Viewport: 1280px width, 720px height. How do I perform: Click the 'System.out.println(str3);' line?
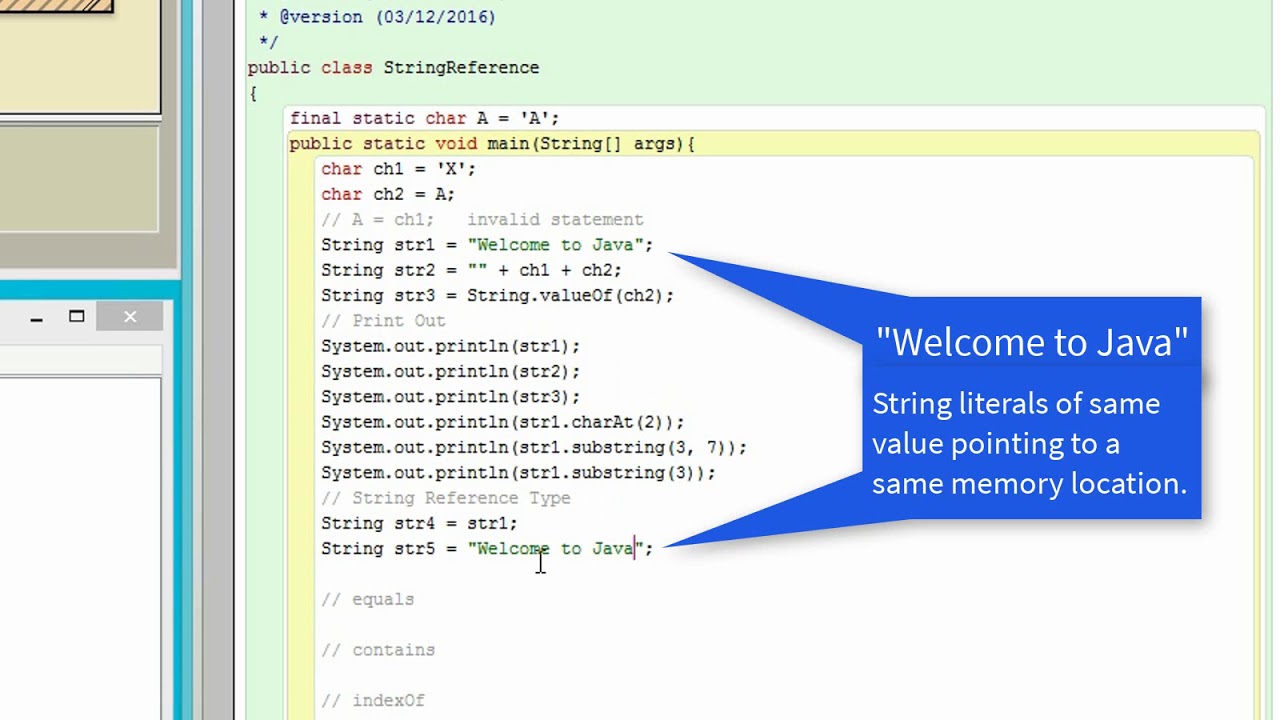(x=450, y=397)
